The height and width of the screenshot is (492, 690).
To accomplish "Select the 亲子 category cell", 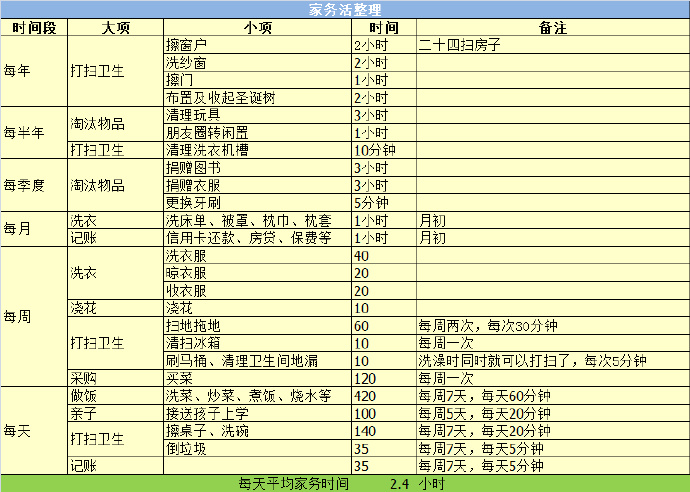I will 115,413.
